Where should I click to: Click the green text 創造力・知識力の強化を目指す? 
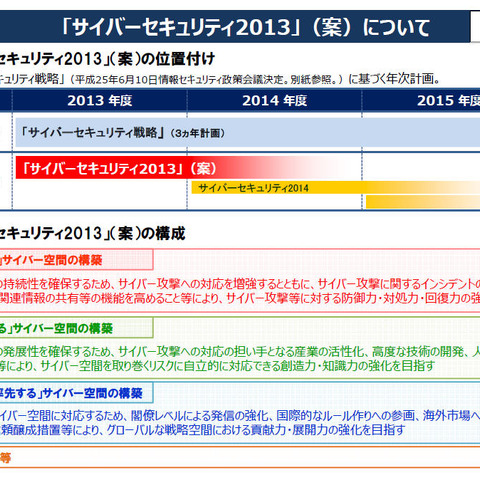pyautogui.click(x=358, y=366)
